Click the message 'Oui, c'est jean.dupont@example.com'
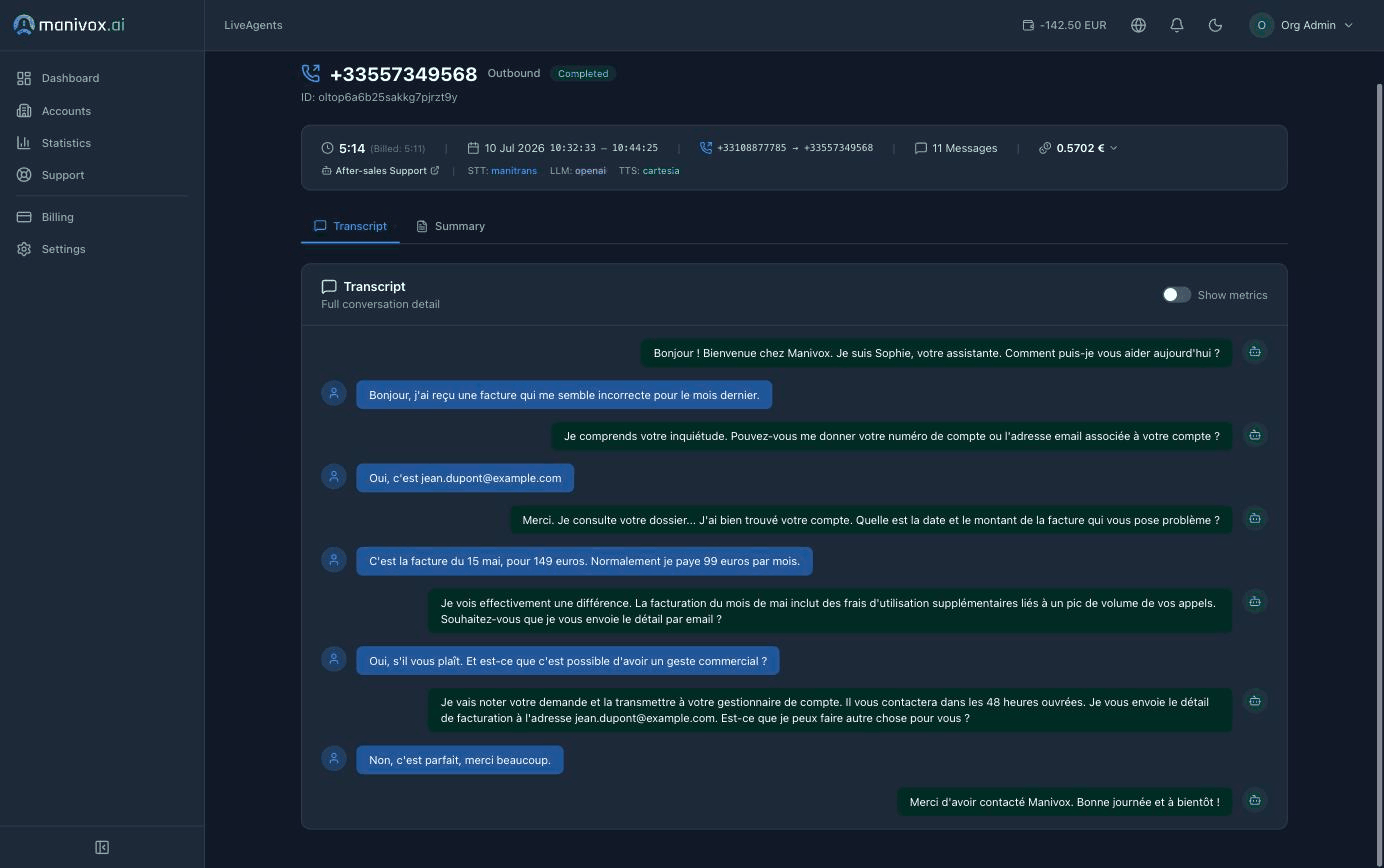The width and height of the screenshot is (1384, 868). pos(465,478)
